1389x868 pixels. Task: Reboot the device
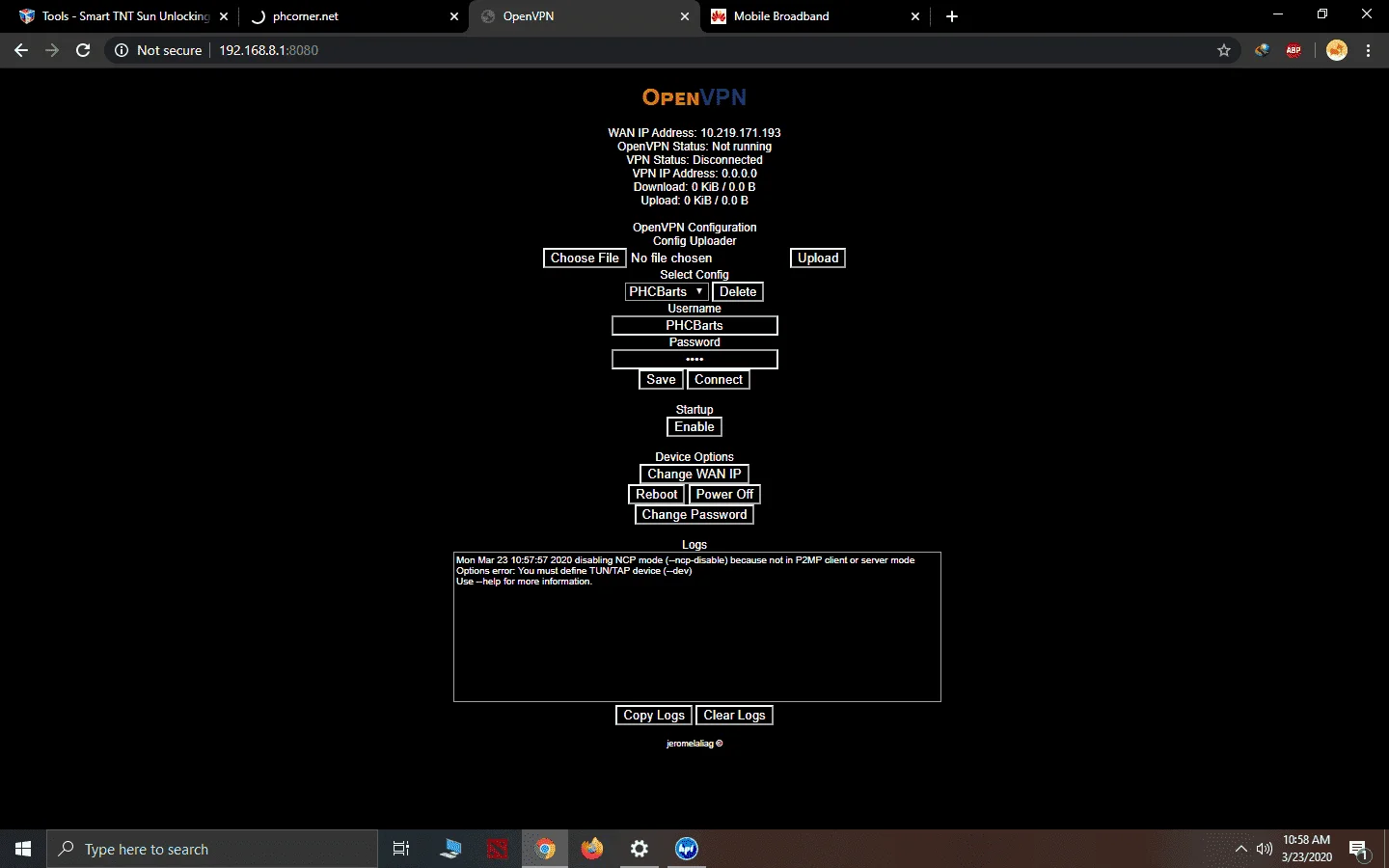(x=657, y=495)
